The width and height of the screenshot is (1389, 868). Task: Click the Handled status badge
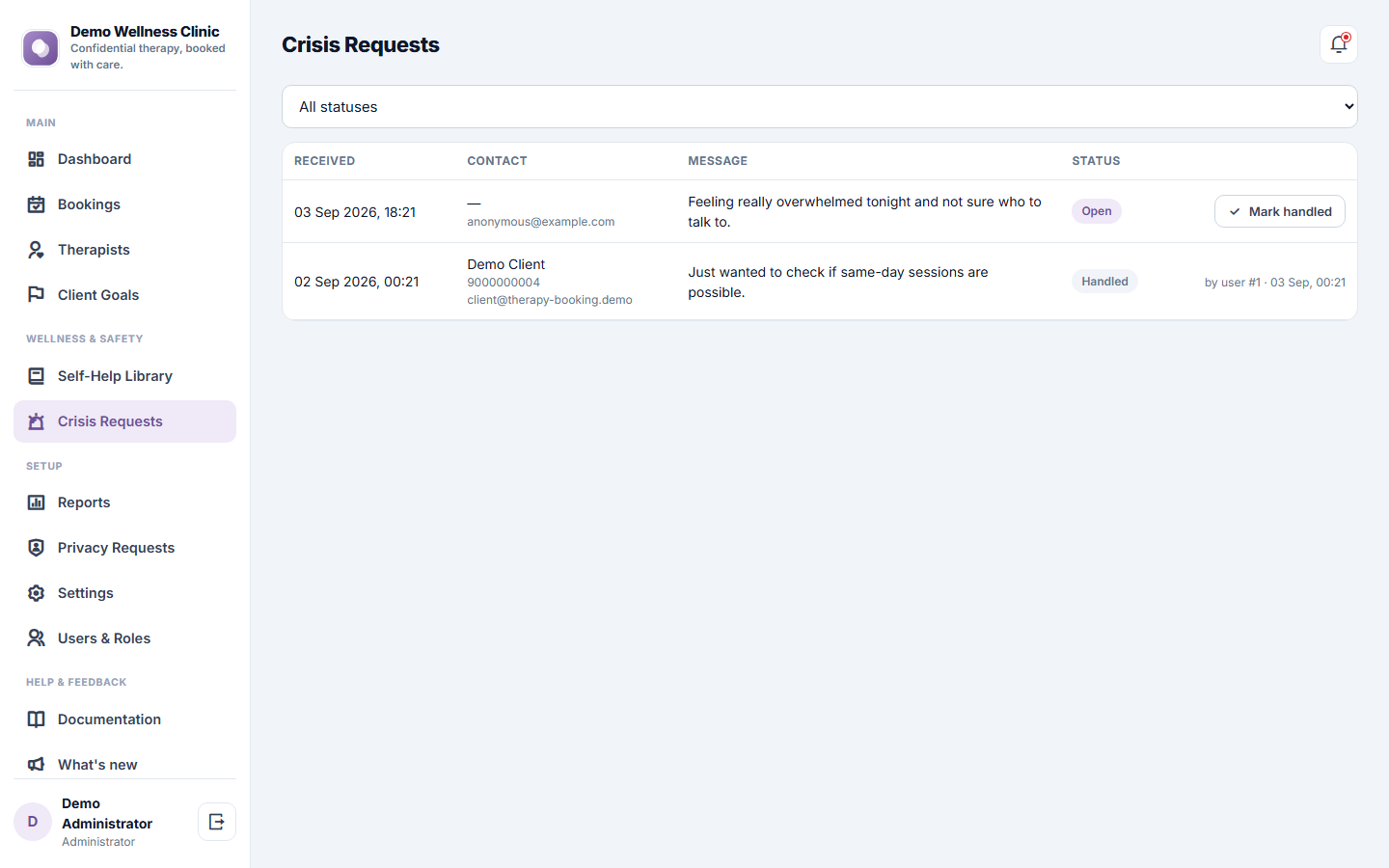(1104, 282)
